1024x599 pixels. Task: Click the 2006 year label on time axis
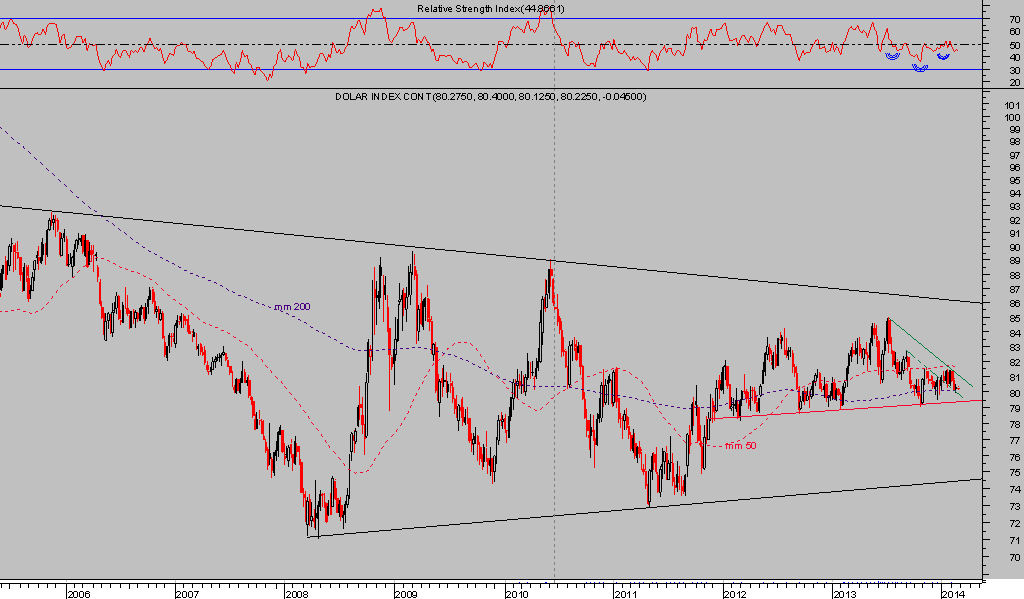77,593
